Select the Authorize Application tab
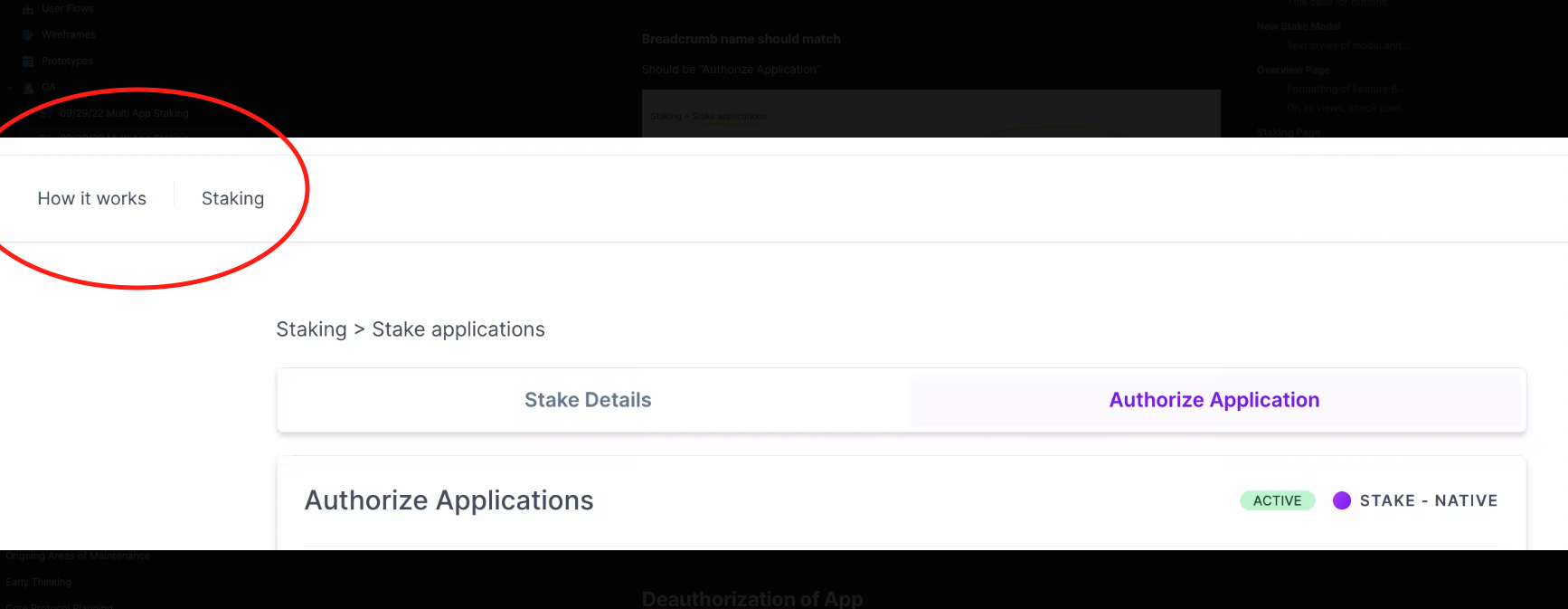This screenshot has width=1568, height=609. pos(1214,399)
